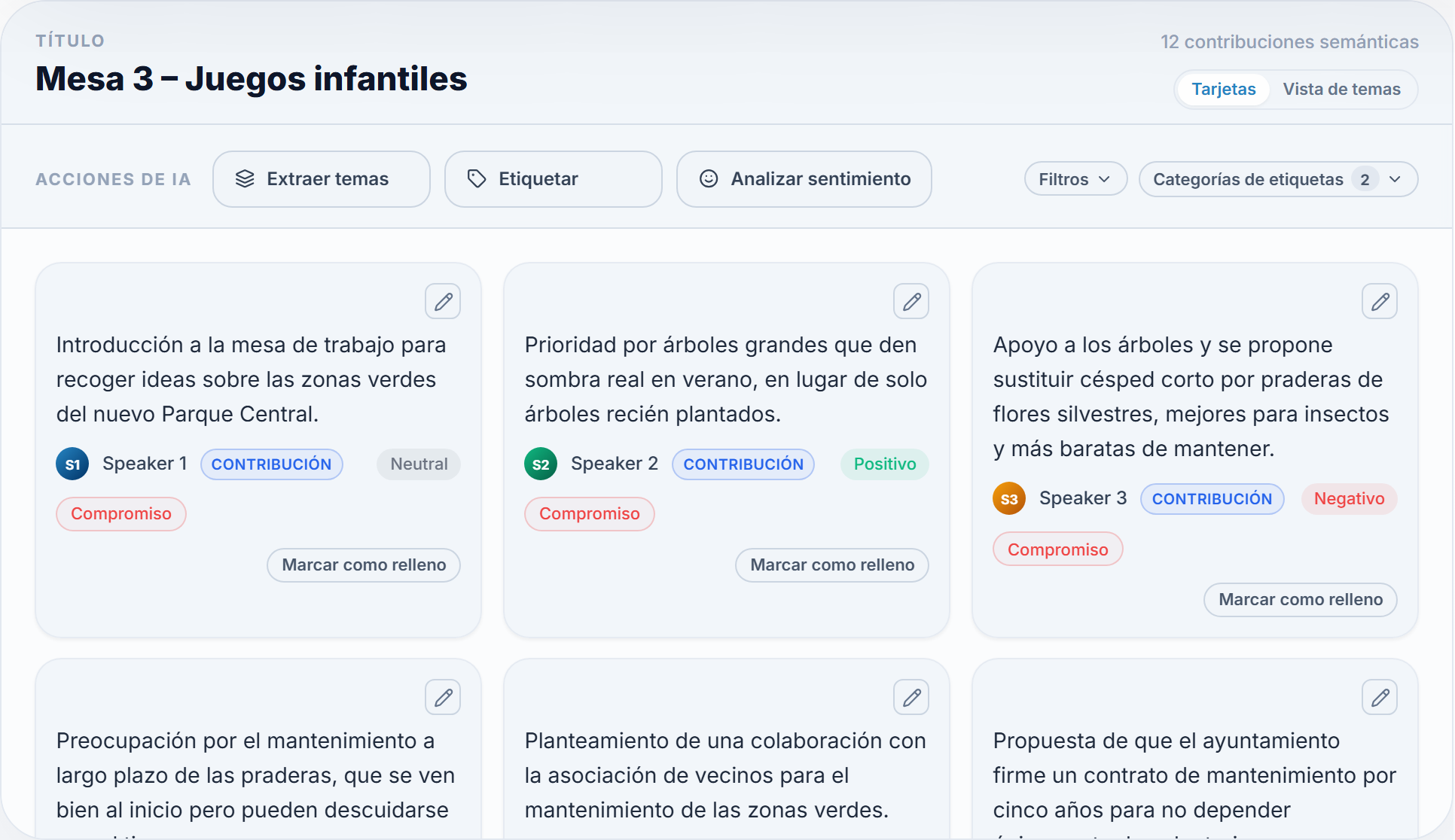Open the Filtros dropdown

pyautogui.click(x=1075, y=179)
